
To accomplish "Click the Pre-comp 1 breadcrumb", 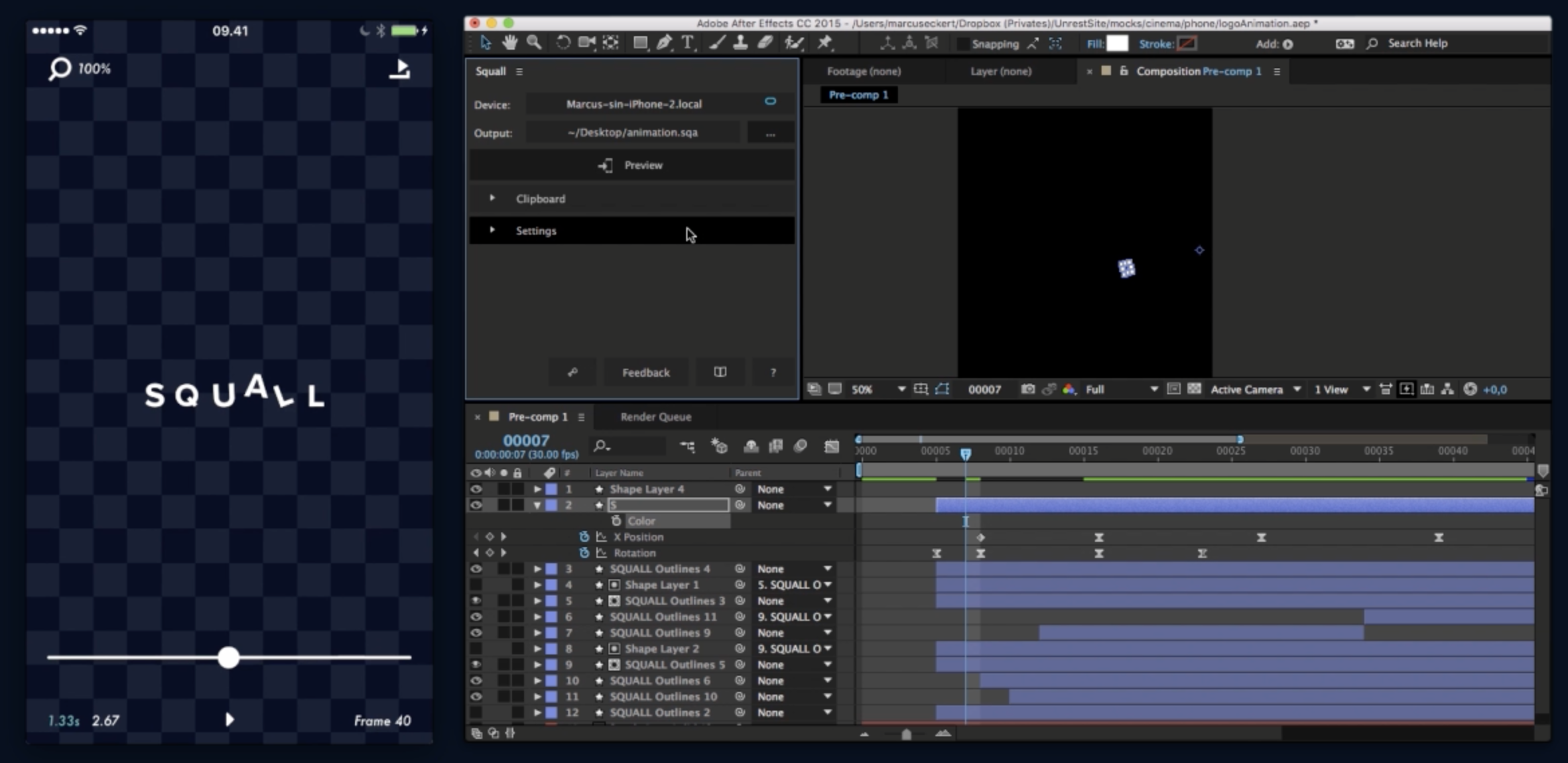I will pos(858,95).
